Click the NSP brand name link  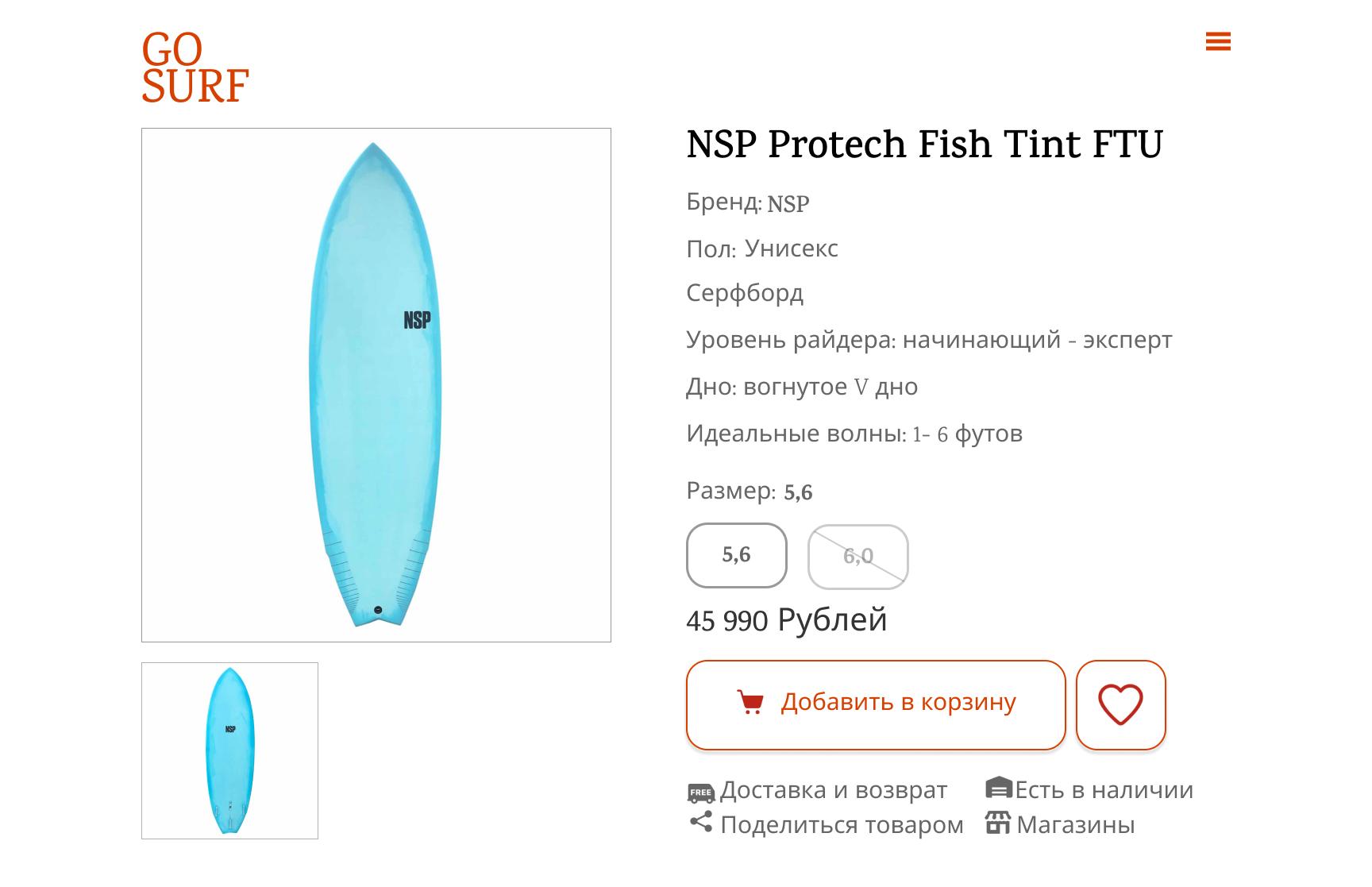pos(788,204)
